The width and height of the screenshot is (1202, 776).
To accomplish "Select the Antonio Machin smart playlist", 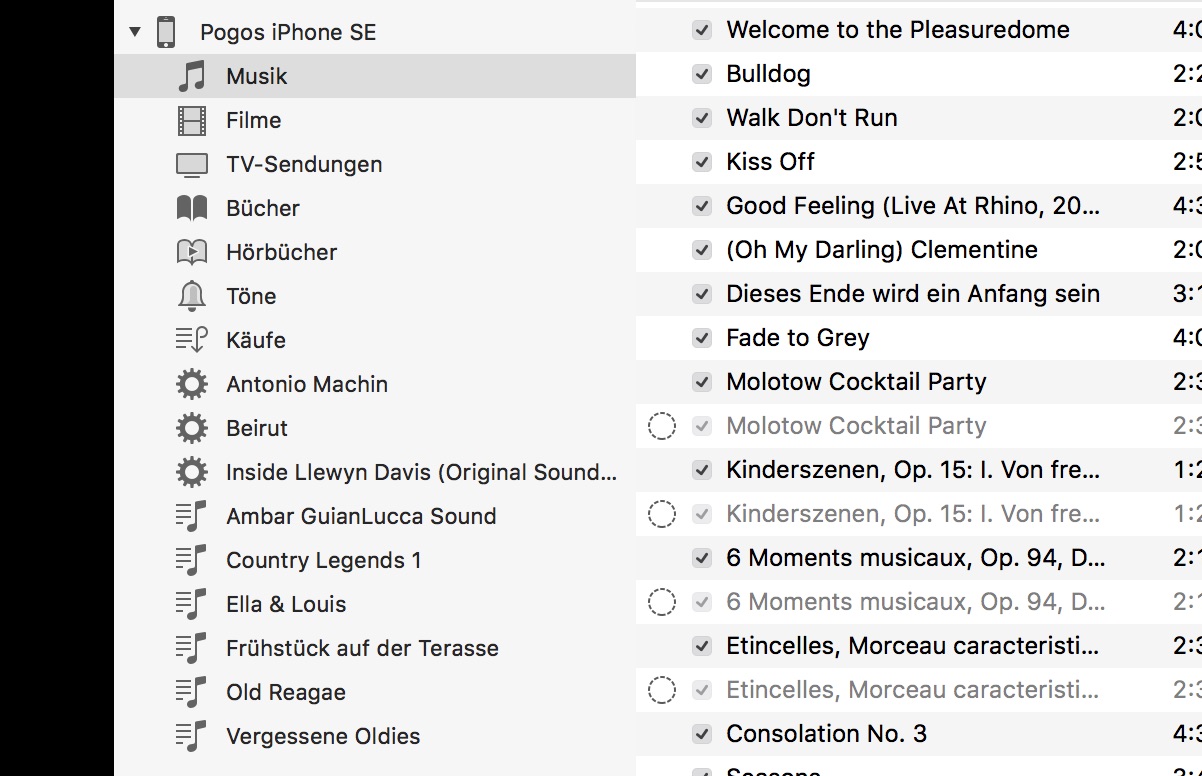I will [x=307, y=384].
